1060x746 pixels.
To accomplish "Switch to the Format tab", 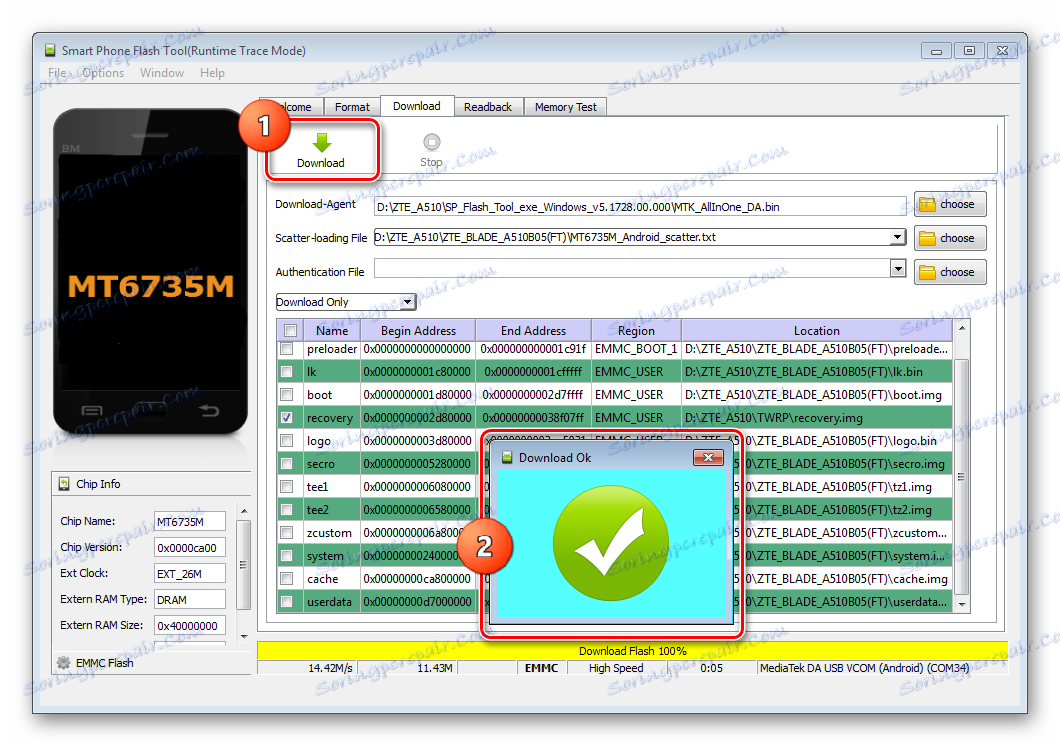I will tap(352, 107).
